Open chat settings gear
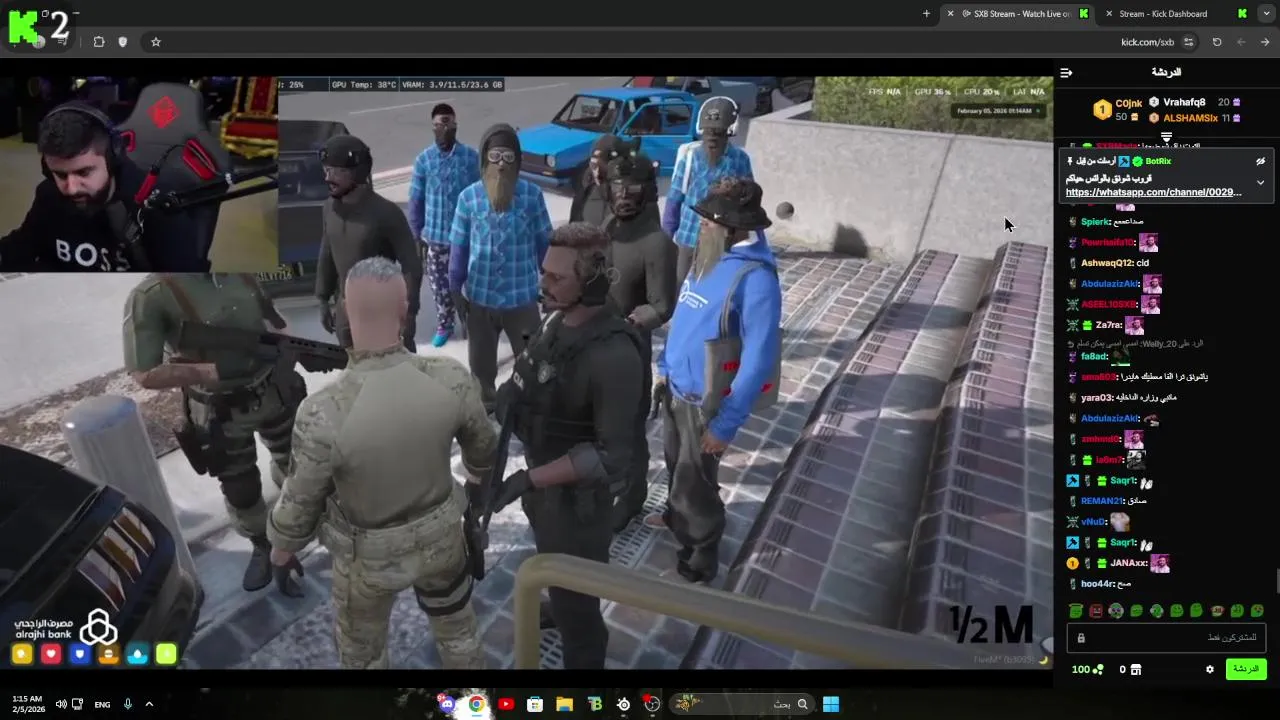The image size is (1280, 720). tap(1209, 669)
